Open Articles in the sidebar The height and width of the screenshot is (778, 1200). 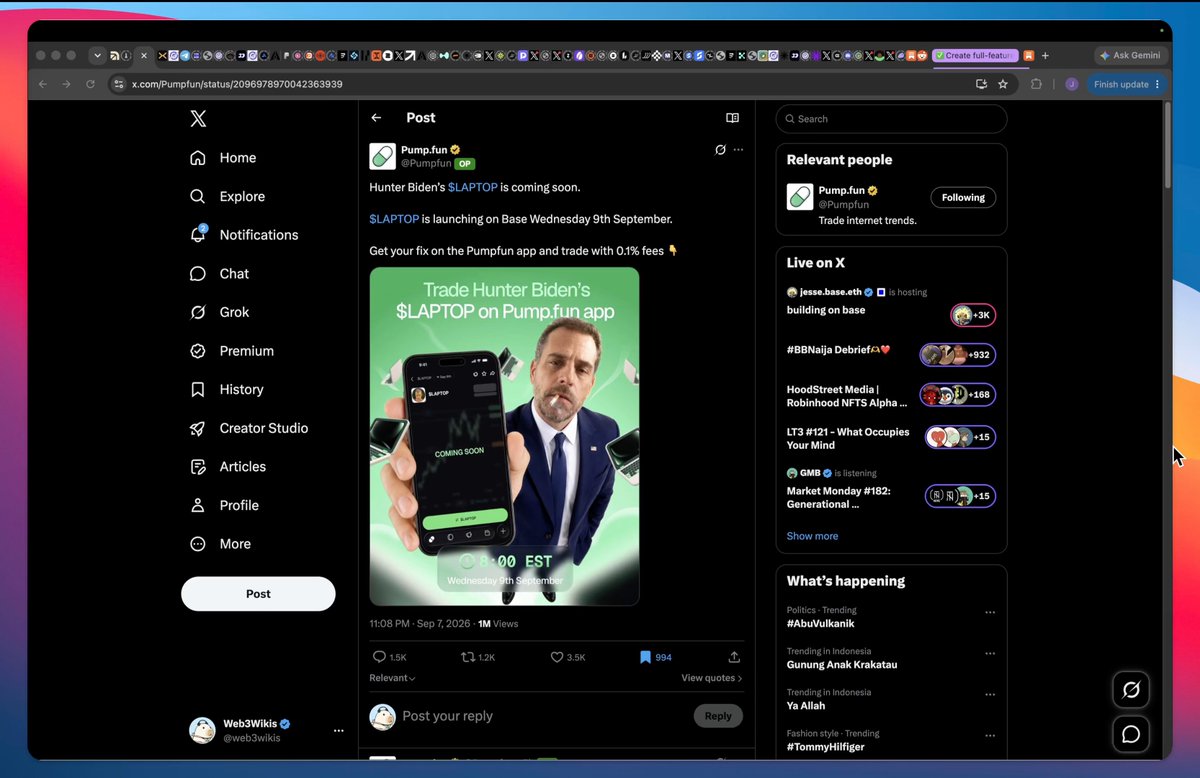(x=228, y=466)
